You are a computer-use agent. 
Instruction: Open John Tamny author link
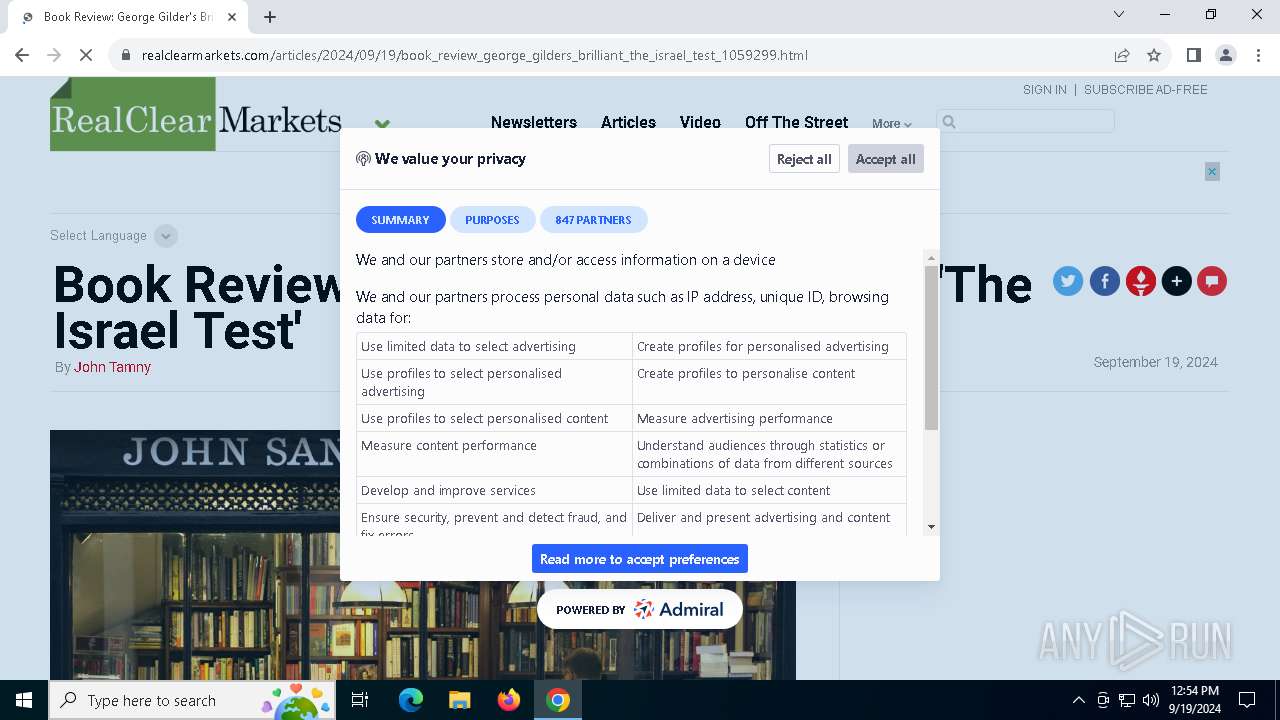pos(112,367)
